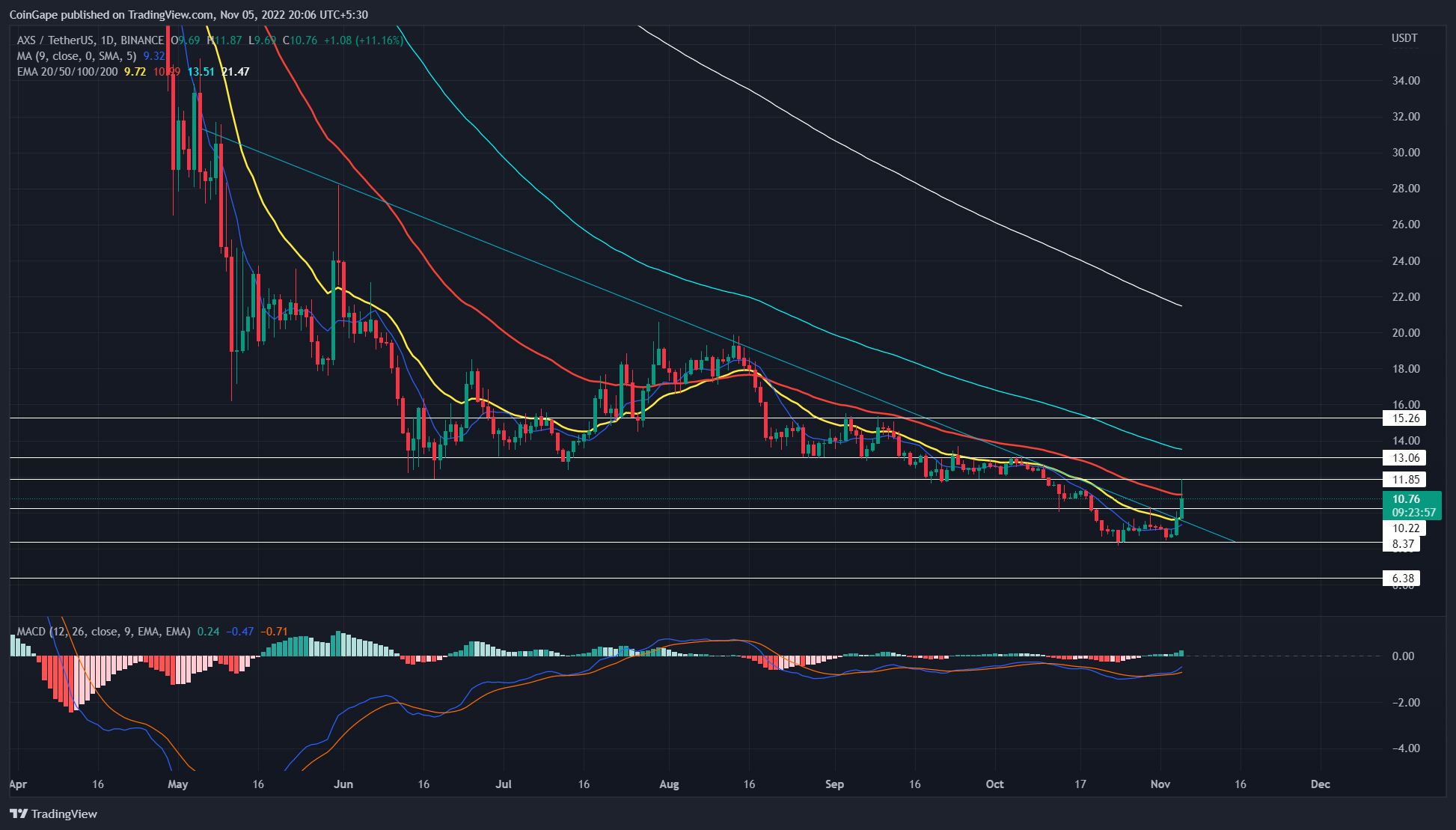
Task: Click the 18.00 price axis tick
Action: (1405, 369)
